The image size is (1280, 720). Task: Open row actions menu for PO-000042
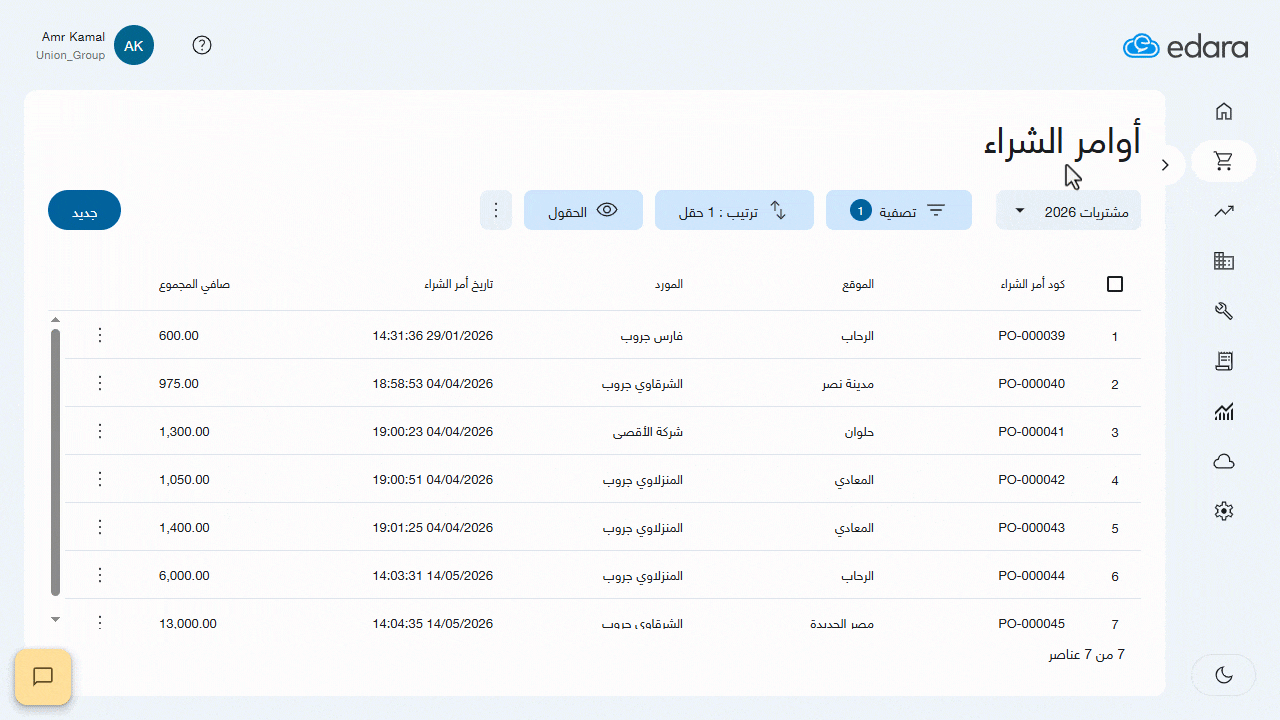point(99,479)
